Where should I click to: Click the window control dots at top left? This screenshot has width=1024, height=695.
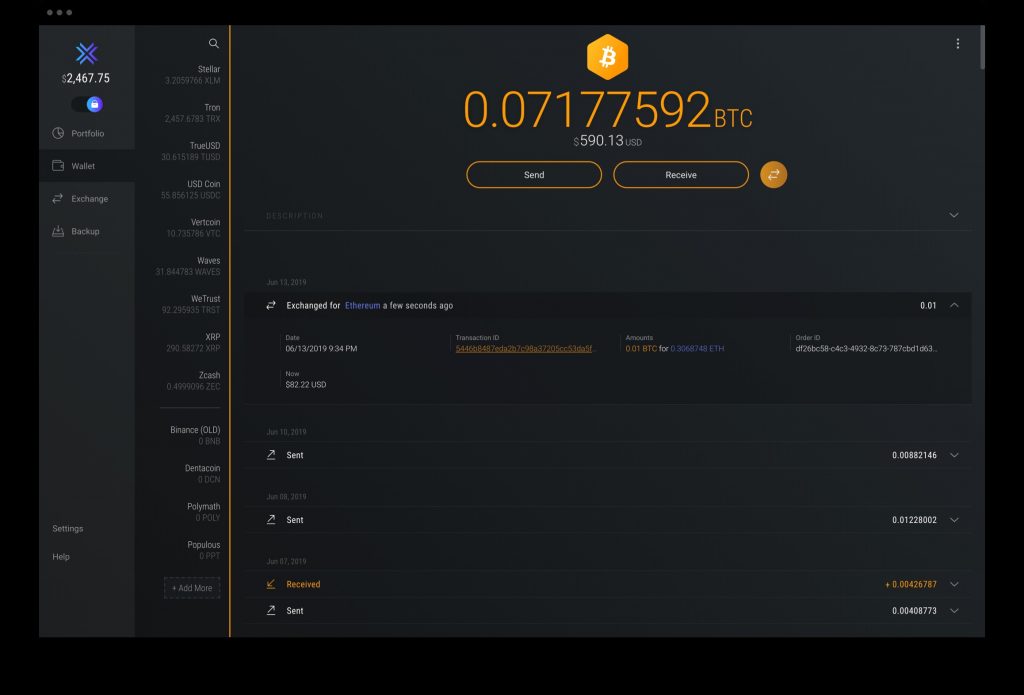tap(59, 12)
